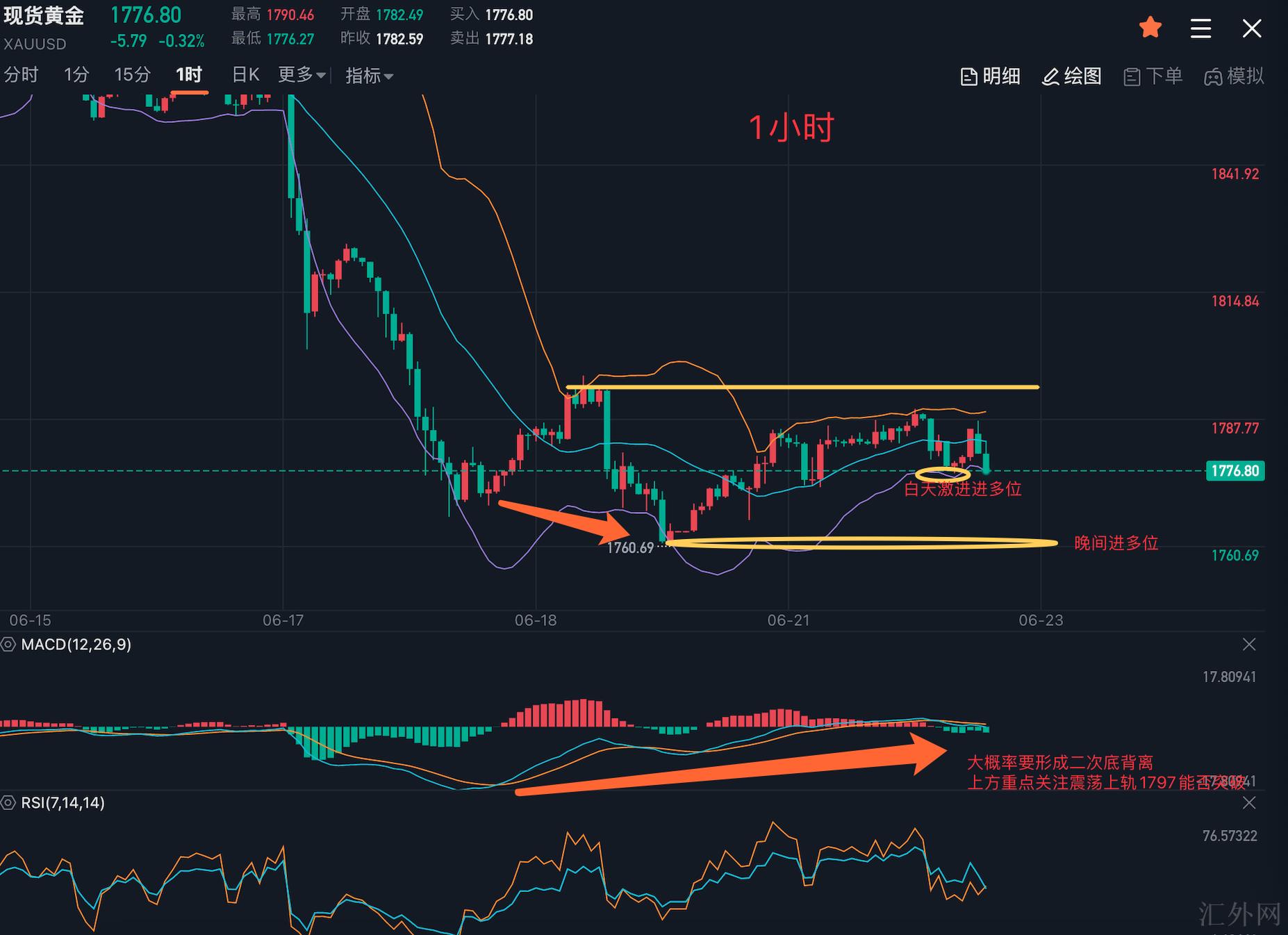The width and height of the screenshot is (1288, 935).
Task: Click the current price tag 1776.80
Action: coord(1235,471)
